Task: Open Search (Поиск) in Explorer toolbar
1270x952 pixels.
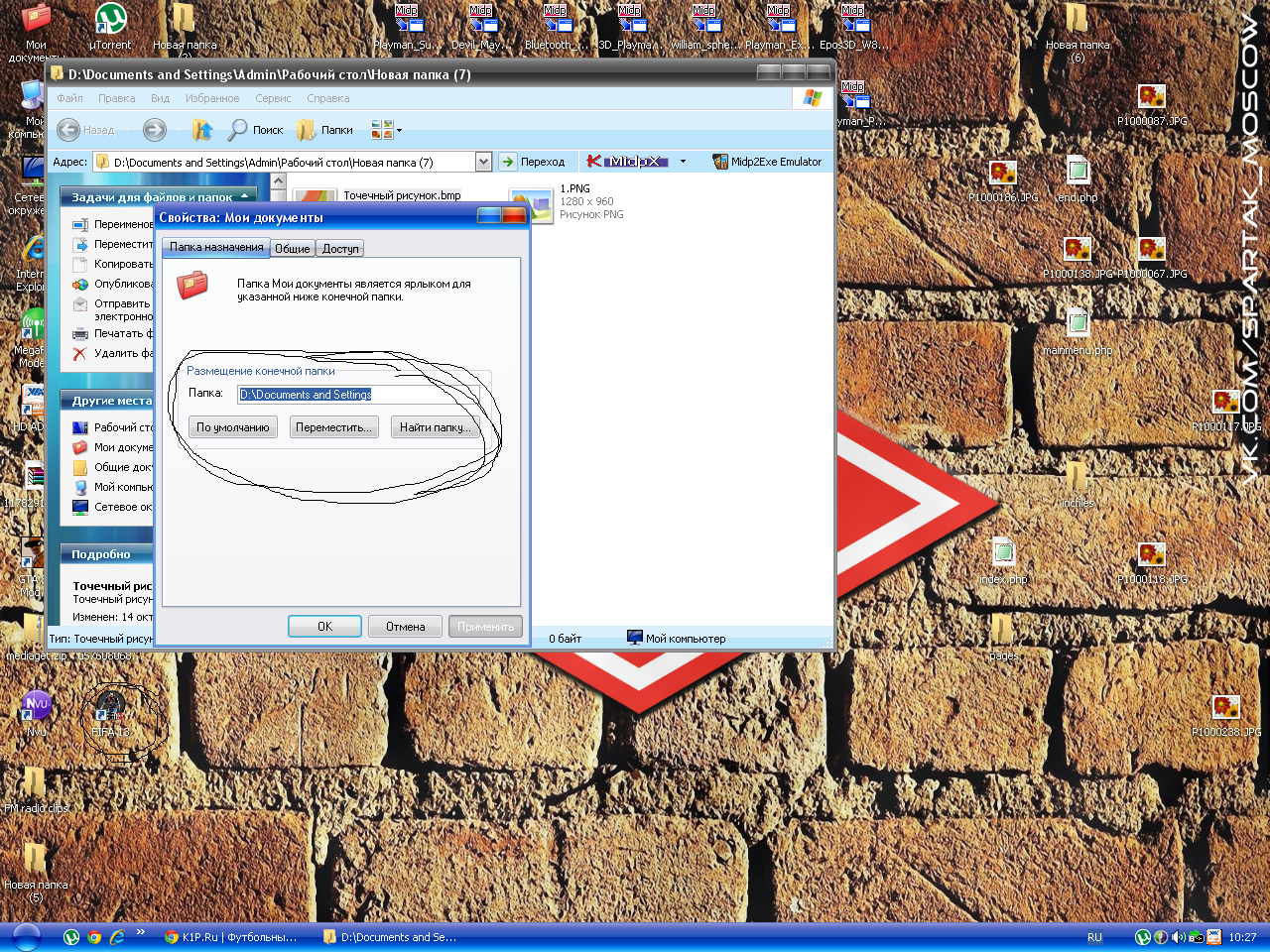Action: click(255, 130)
